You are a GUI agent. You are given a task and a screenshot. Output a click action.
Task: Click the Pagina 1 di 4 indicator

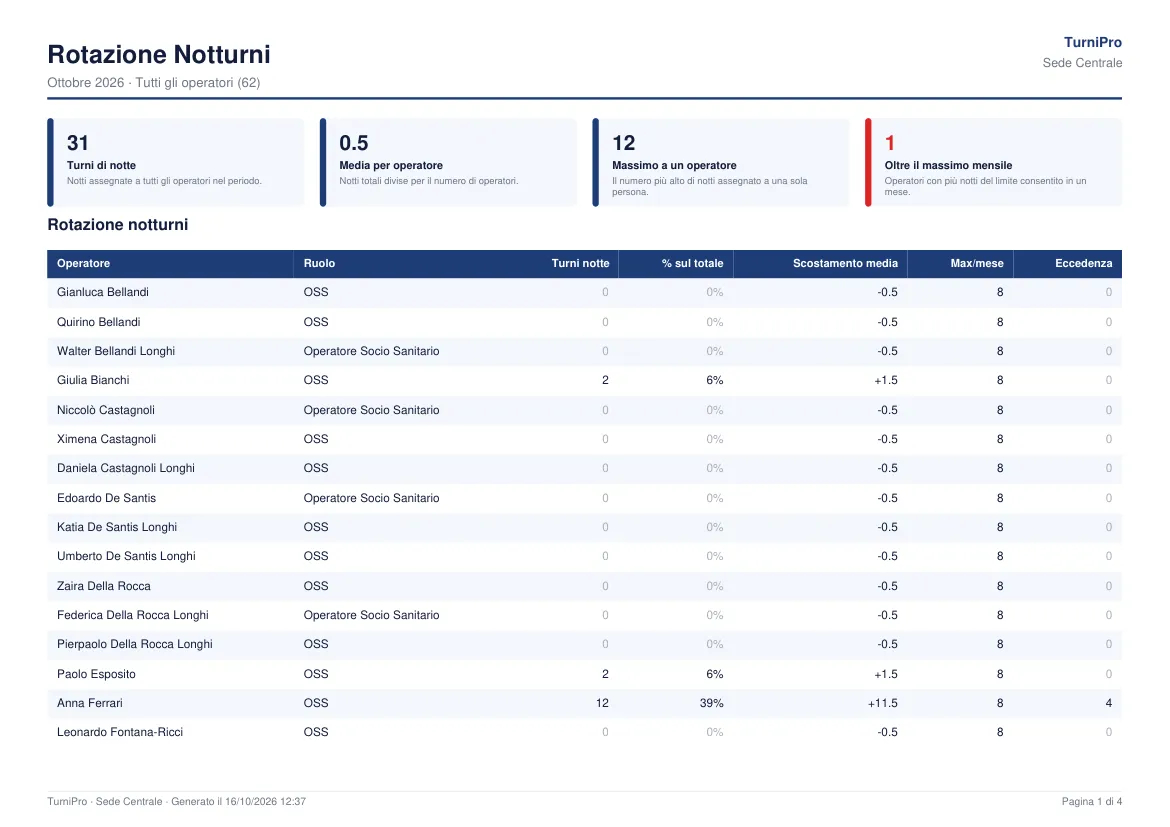(x=1092, y=802)
